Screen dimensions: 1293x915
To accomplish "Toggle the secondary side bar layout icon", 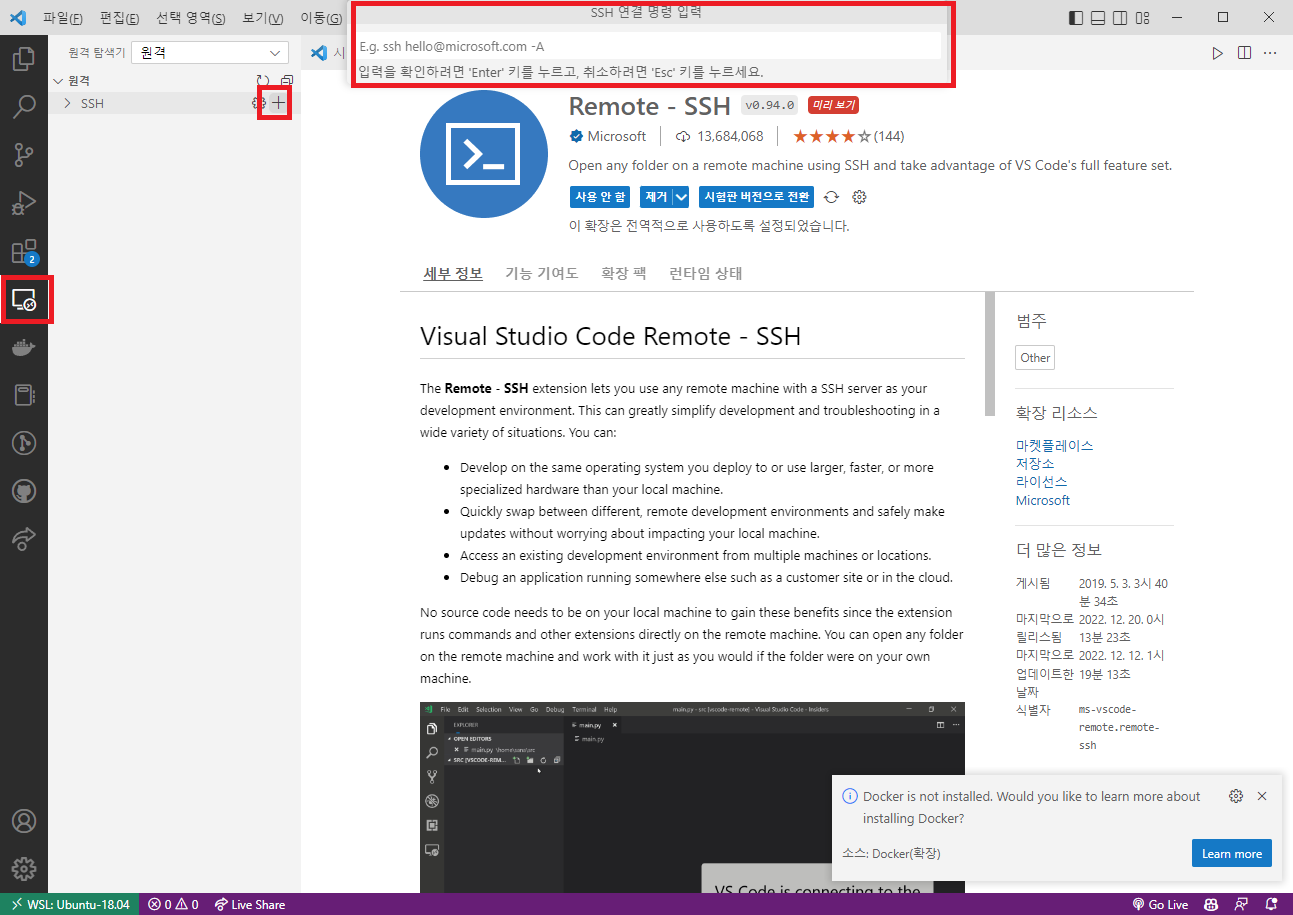I will (1120, 18).
